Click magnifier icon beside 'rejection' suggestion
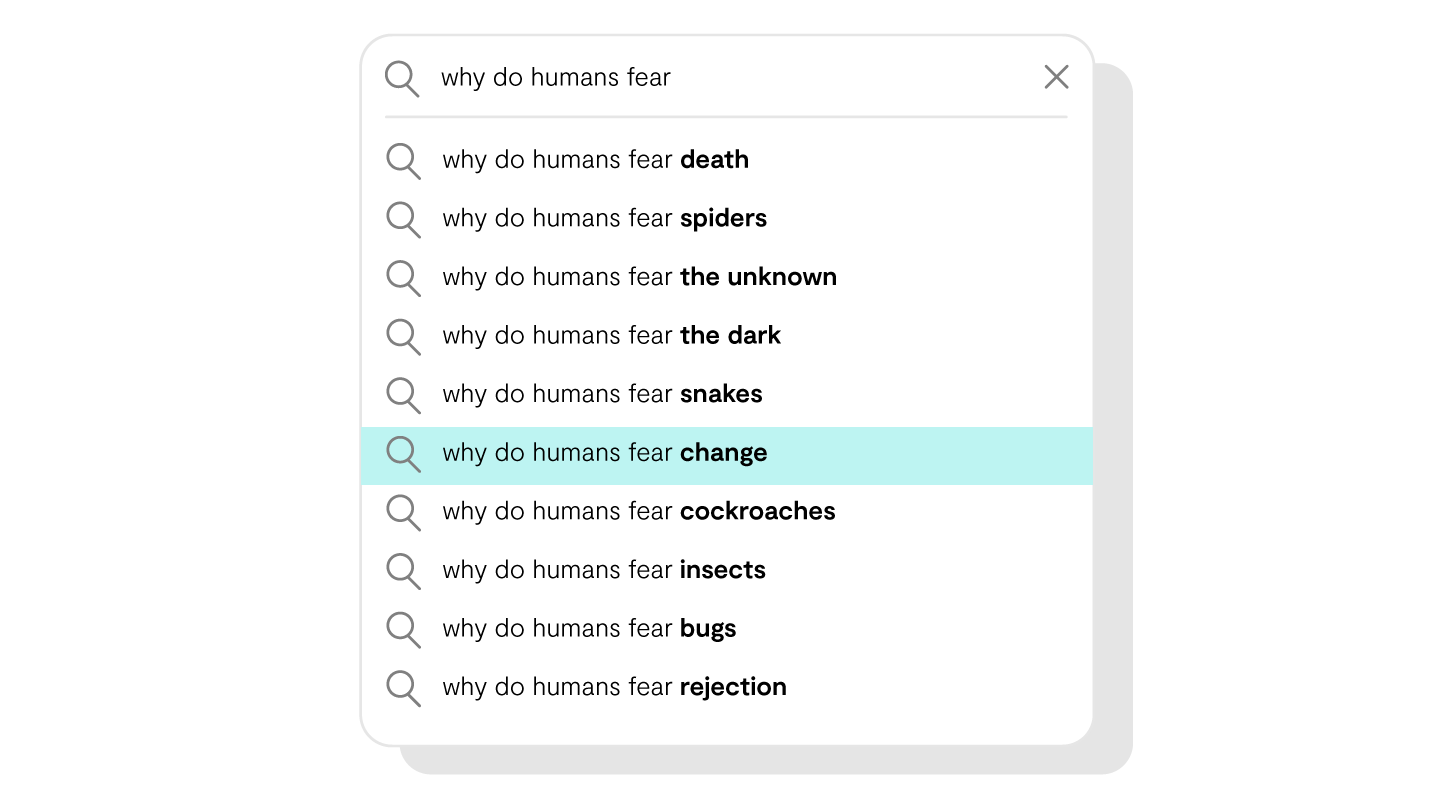 (x=403, y=687)
